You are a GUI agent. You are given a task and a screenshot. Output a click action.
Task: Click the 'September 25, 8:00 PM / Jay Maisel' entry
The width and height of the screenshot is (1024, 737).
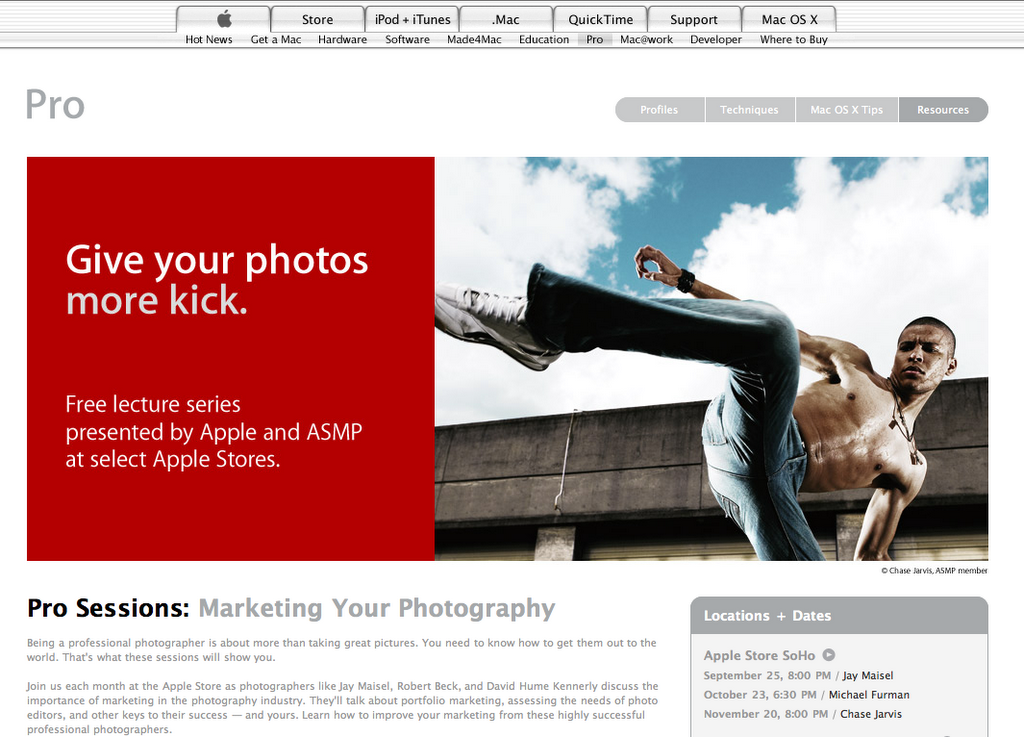798,676
